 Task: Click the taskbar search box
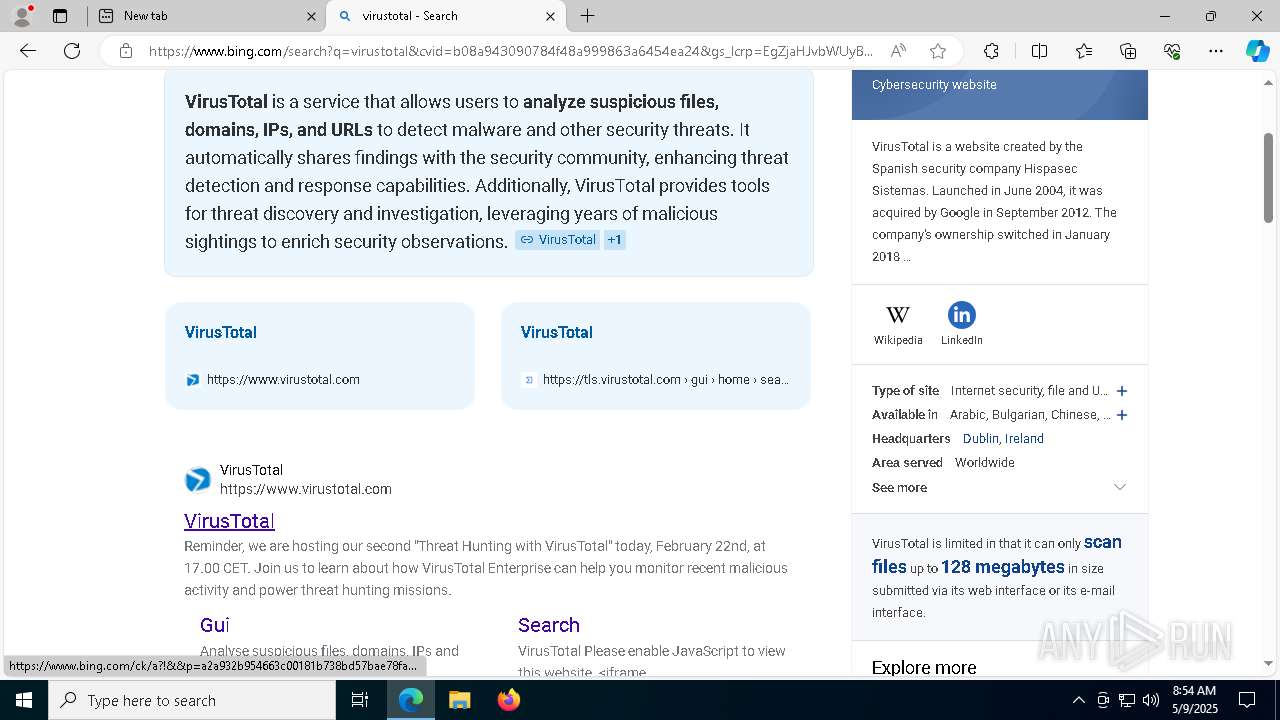[x=192, y=700]
